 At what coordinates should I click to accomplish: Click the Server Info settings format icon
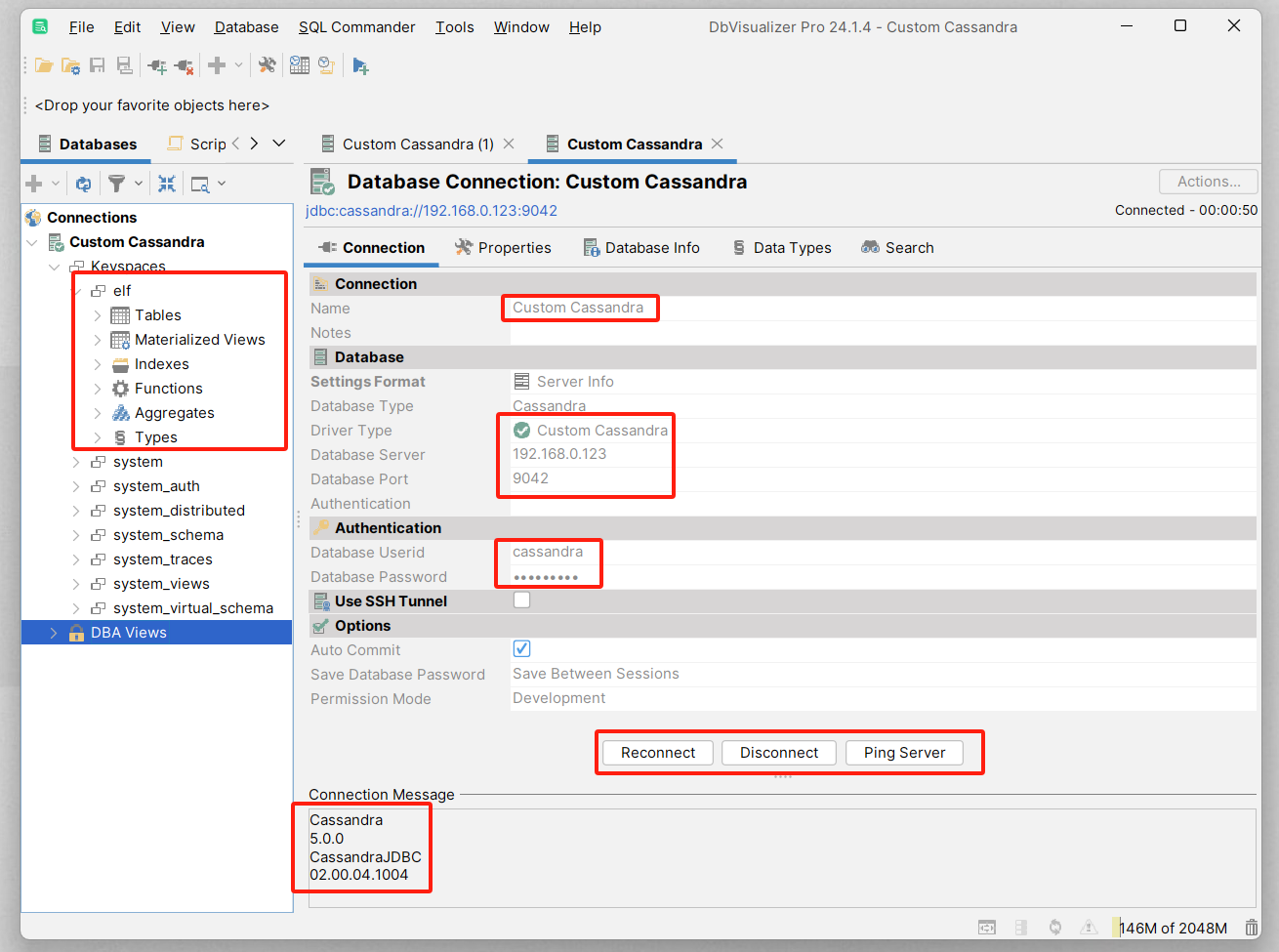point(521,382)
